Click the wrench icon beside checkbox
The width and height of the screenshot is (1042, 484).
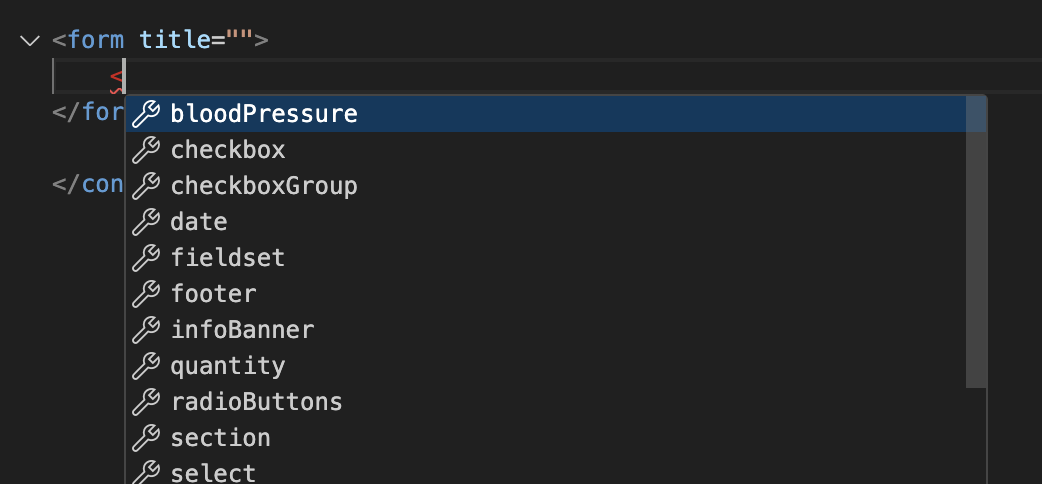(147, 150)
